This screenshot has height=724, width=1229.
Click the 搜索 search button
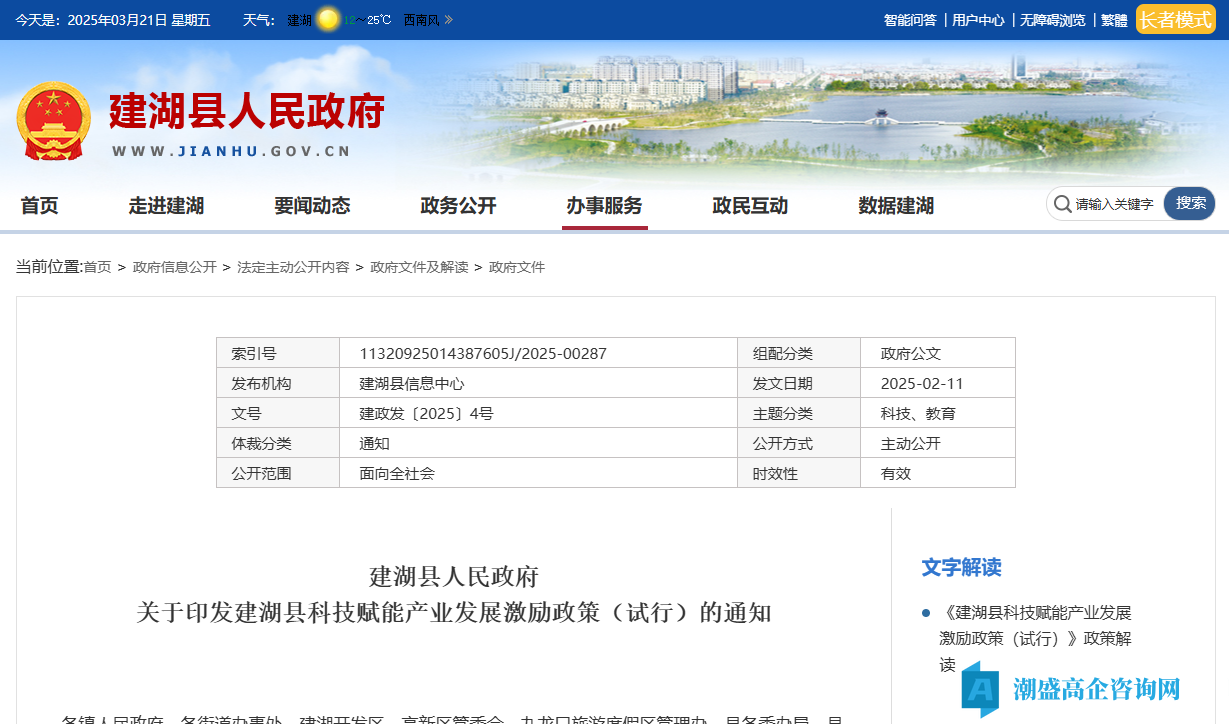(1190, 204)
